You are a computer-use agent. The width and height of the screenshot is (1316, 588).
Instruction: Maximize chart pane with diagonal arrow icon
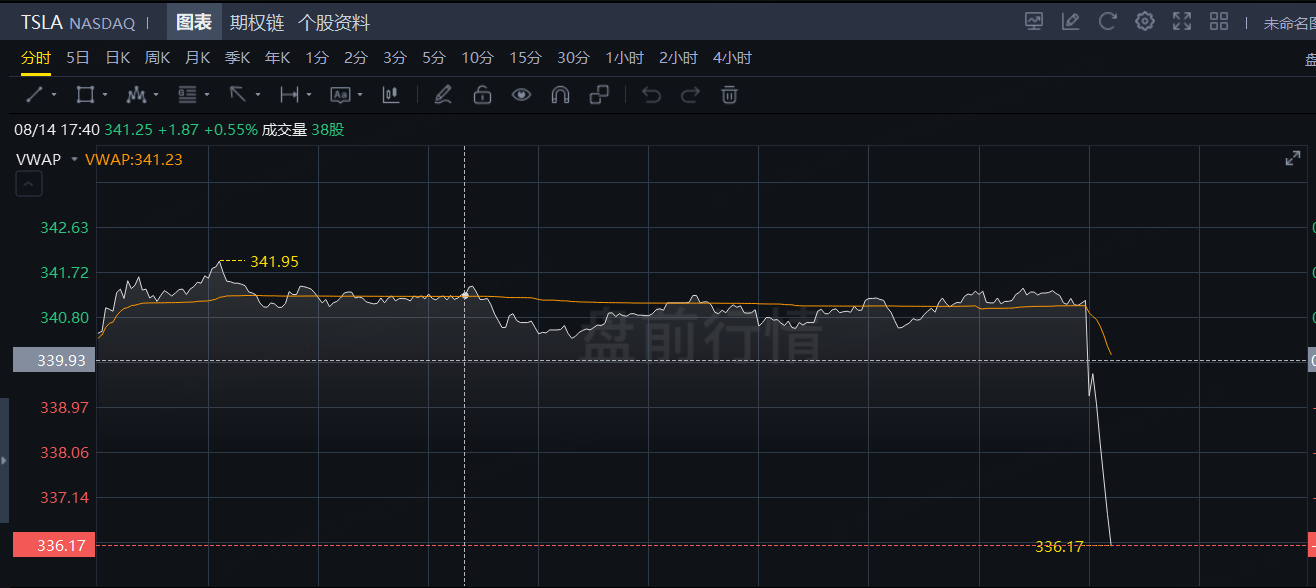click(x=1293, y=158)
